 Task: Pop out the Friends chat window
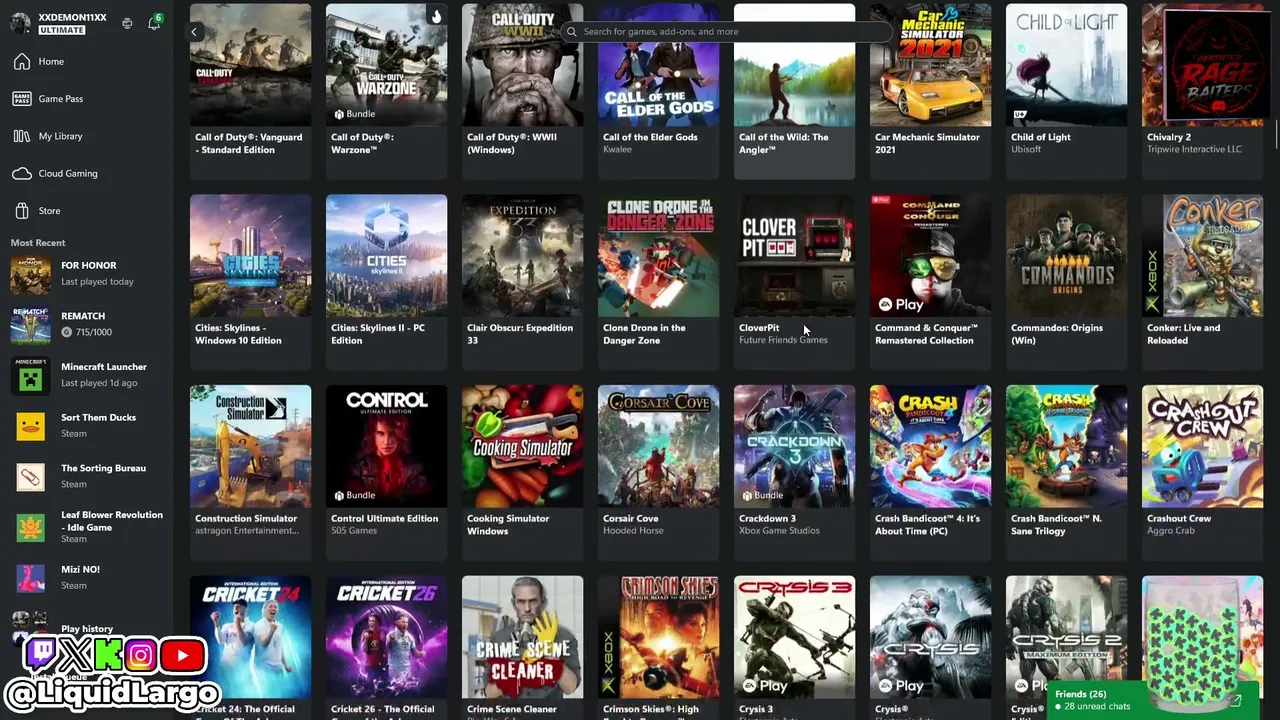tap(1236, 701)
